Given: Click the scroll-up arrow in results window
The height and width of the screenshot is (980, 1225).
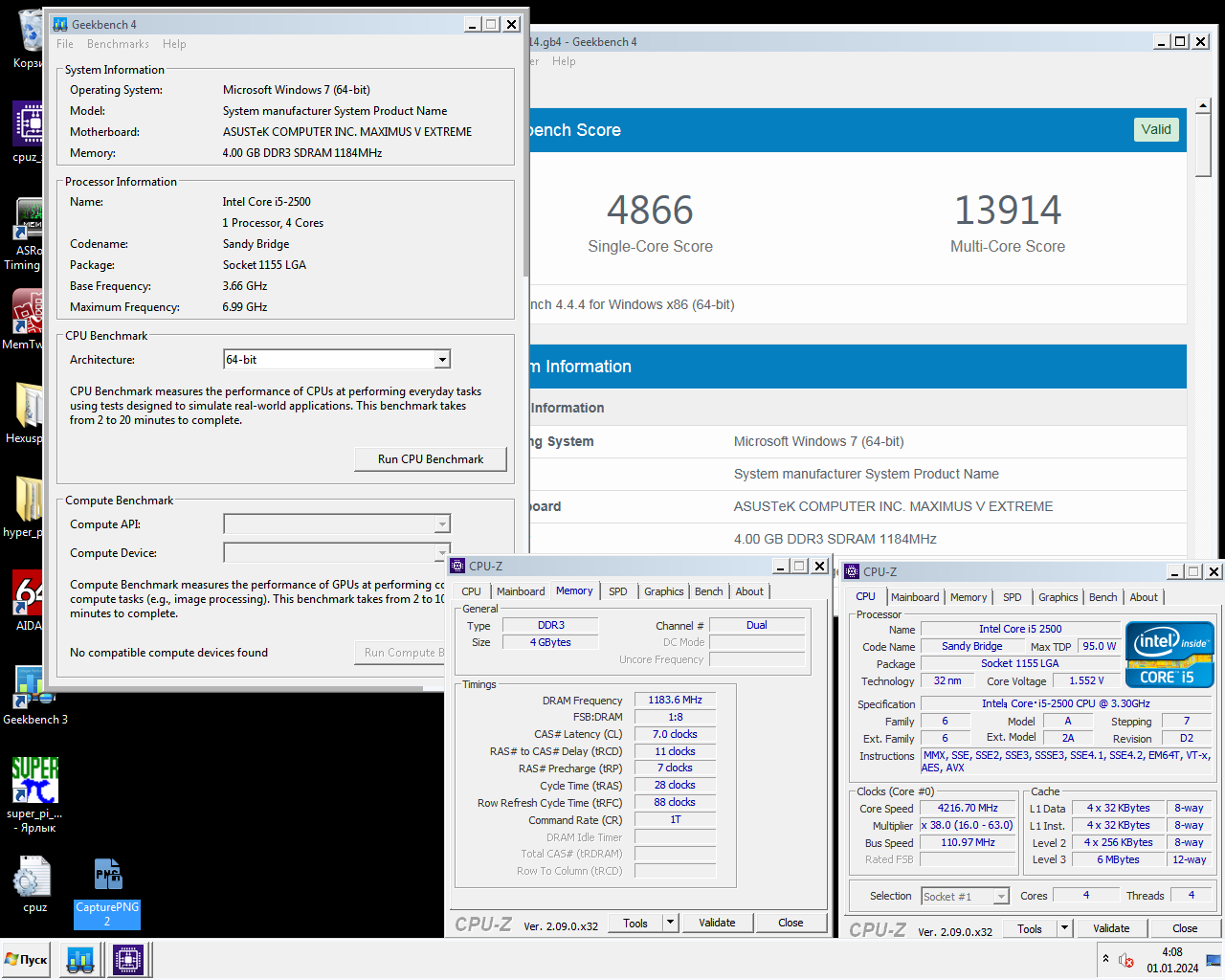Looking at the screenshot, I should [x=1204, y=106].
